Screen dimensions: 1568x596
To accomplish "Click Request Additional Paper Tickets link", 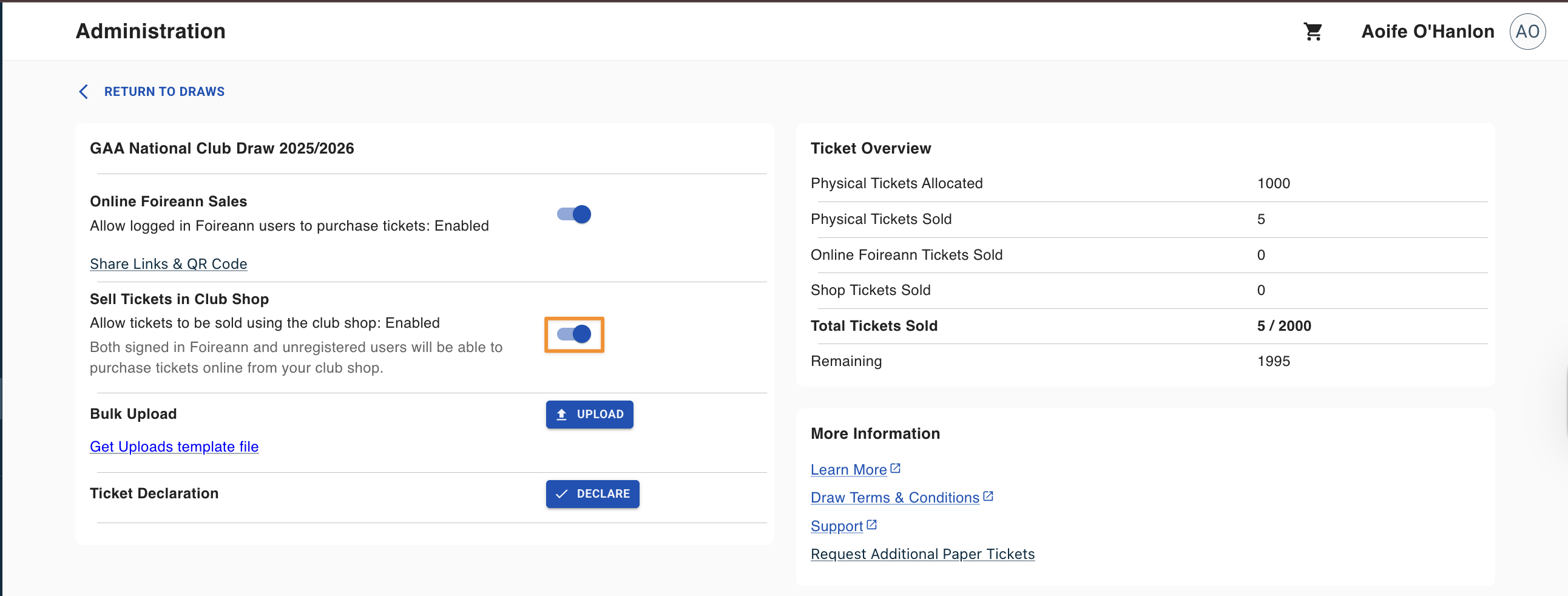I will 923,554.
